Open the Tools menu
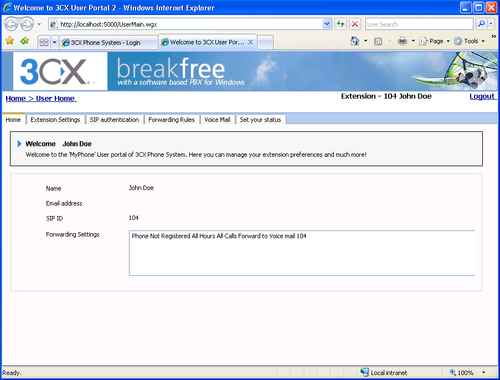Viewport: 500px width, 380px height. pos(469,41)
